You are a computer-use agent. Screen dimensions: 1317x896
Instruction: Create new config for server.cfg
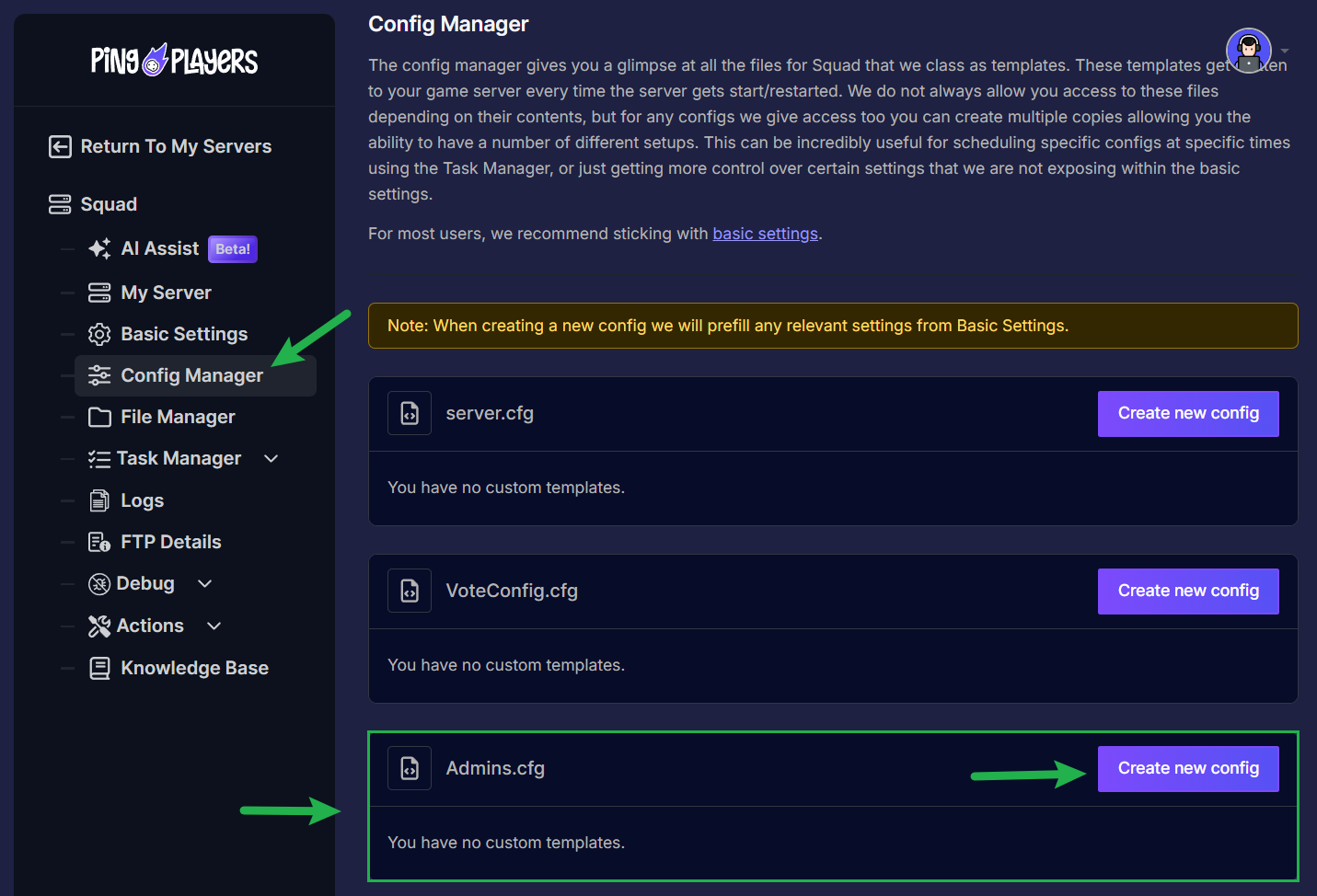pos(1188,414)
